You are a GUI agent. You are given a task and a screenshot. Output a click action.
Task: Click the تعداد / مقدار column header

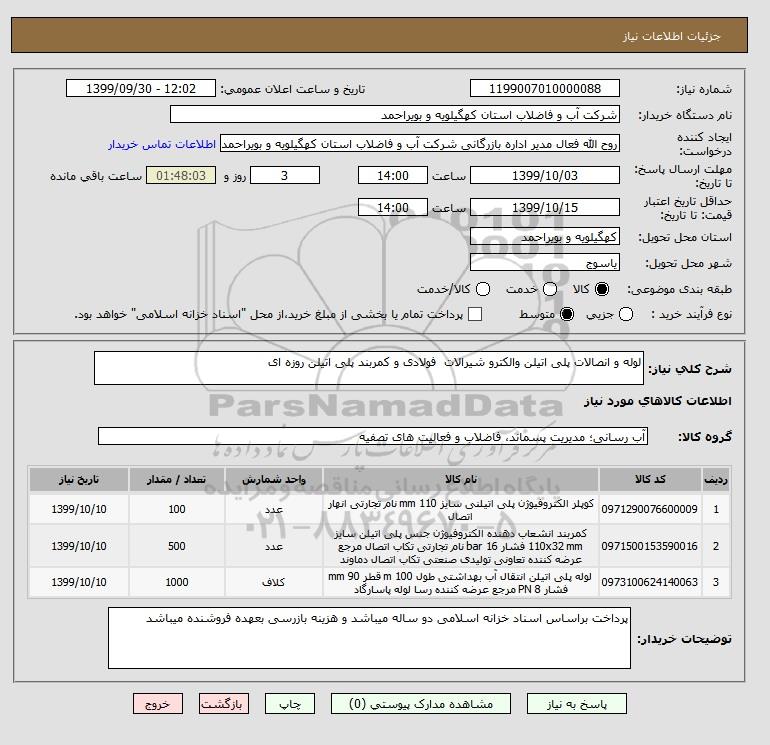tap(177, 479)
